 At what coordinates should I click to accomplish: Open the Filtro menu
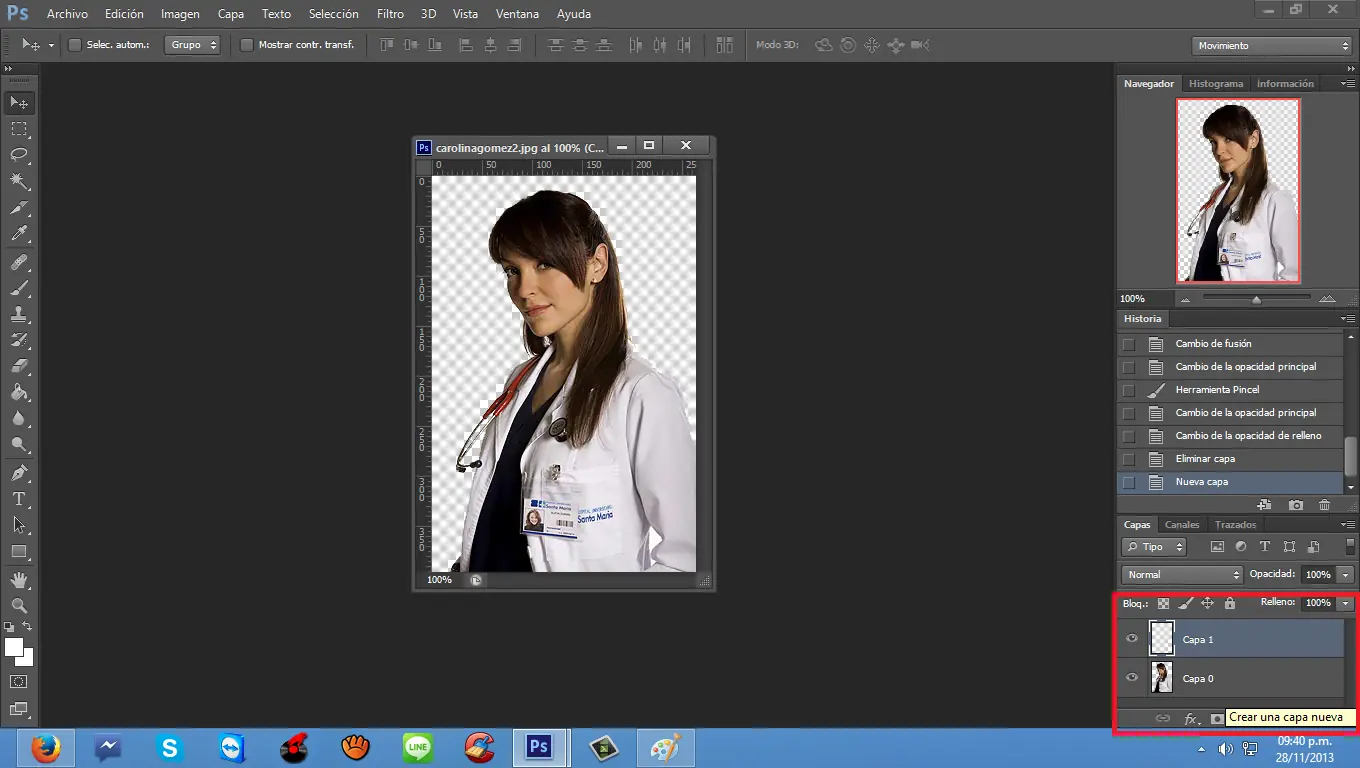(391, 14)
